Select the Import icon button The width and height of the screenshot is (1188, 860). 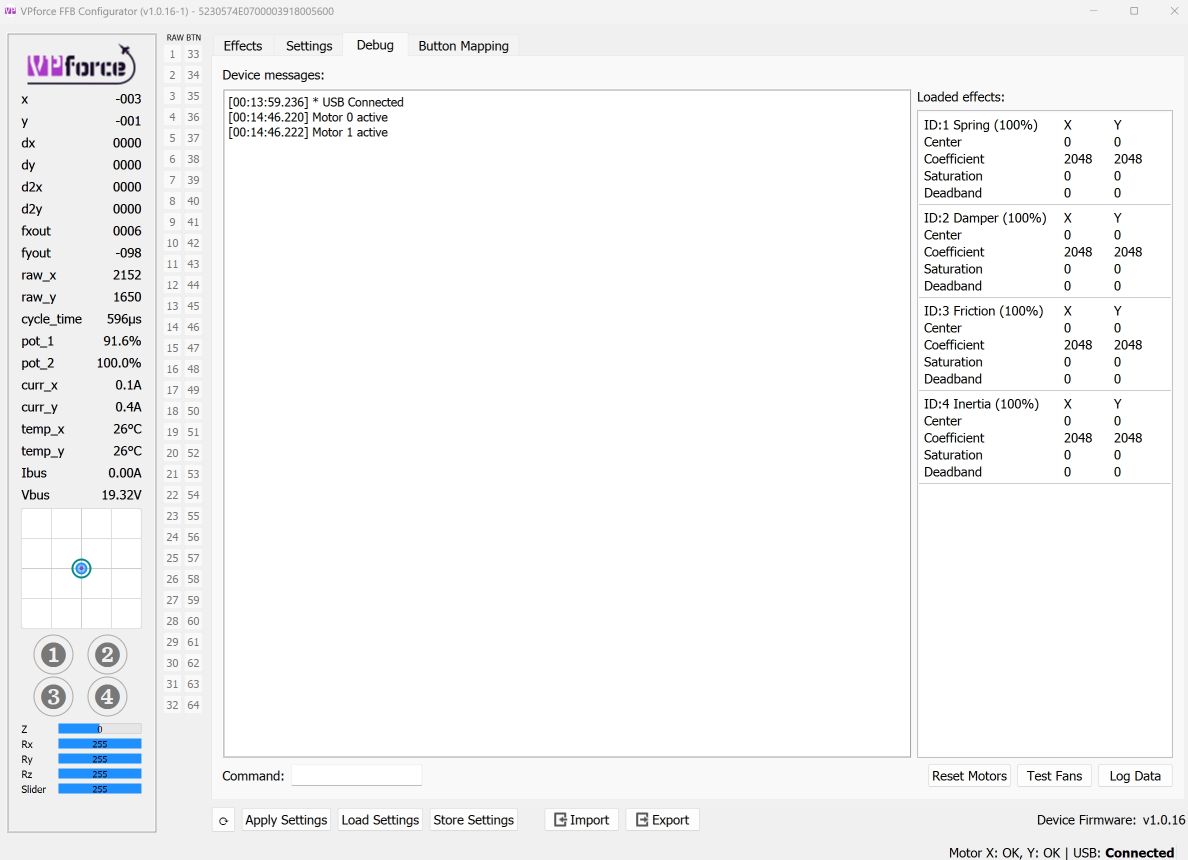click(581, 819)
